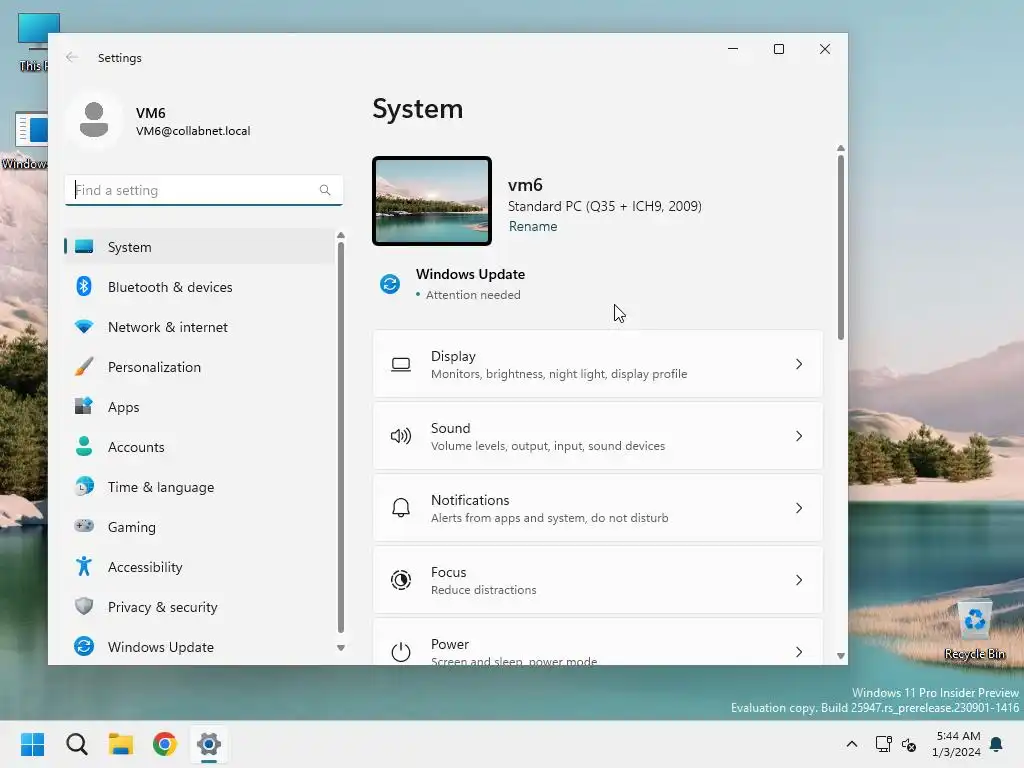Open Personalization settings

coord(199,366)
